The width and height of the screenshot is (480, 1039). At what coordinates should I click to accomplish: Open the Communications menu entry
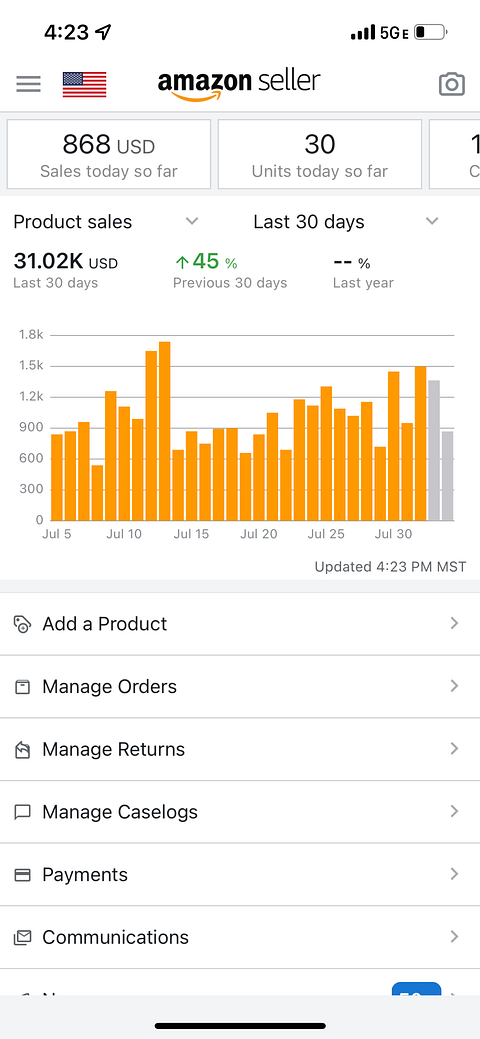[x=240, y=938]
